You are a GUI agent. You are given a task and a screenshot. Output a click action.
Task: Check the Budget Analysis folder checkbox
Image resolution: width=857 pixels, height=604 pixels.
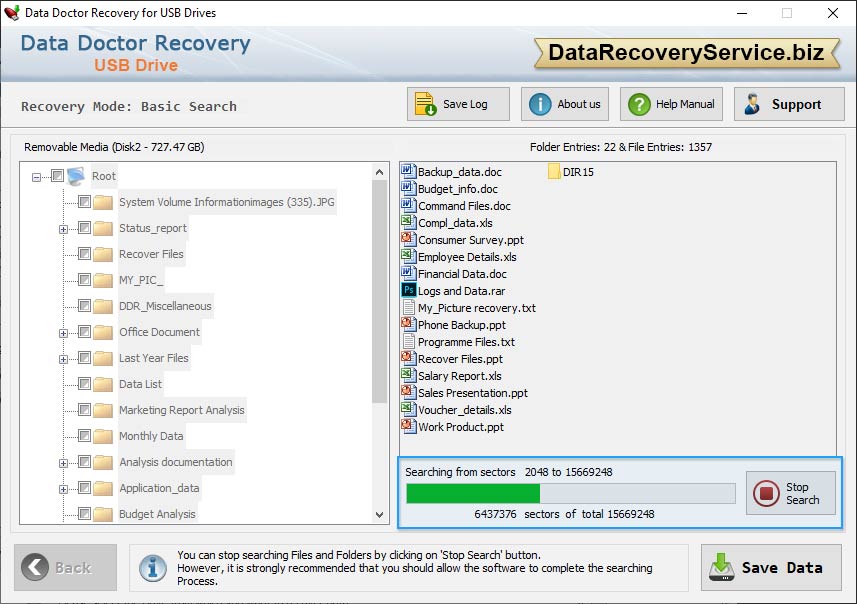84,513
